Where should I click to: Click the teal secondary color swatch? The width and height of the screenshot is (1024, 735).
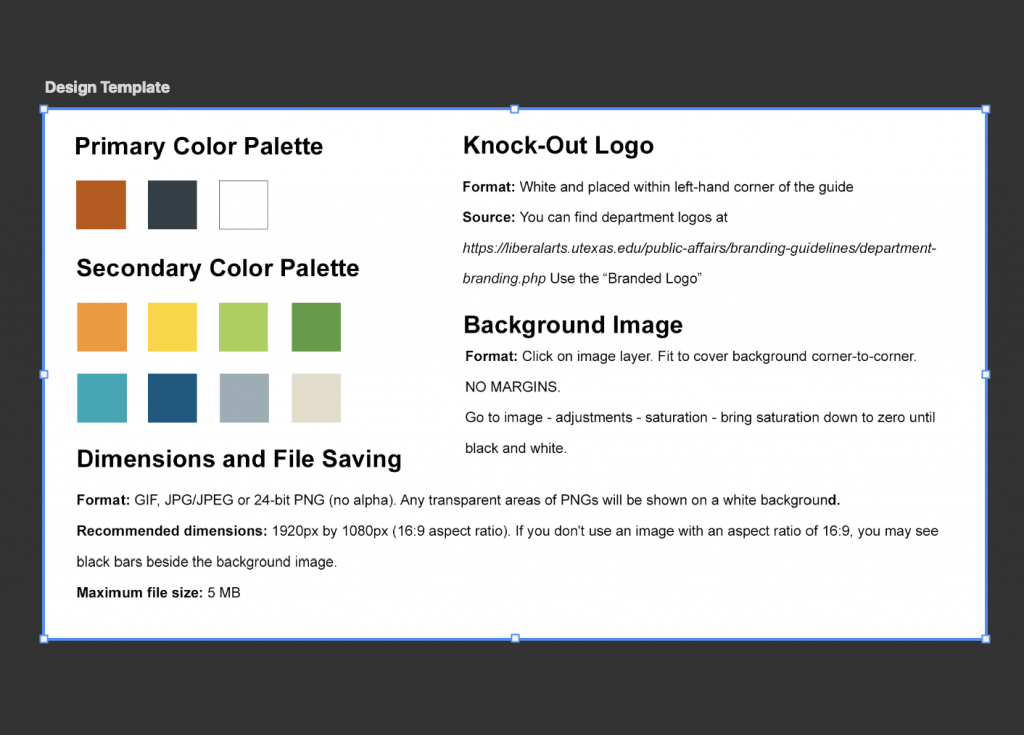click(x=102, y=398)
